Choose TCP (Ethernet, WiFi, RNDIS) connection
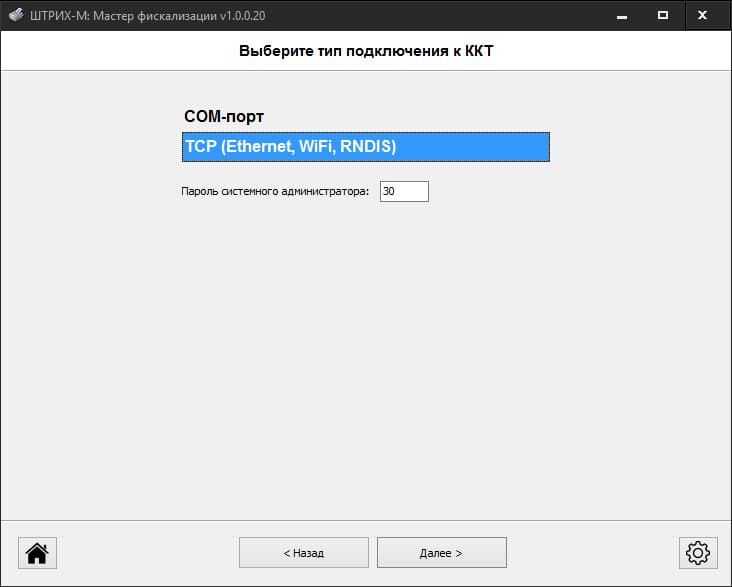732x587 pixels. tap(366, 147)
